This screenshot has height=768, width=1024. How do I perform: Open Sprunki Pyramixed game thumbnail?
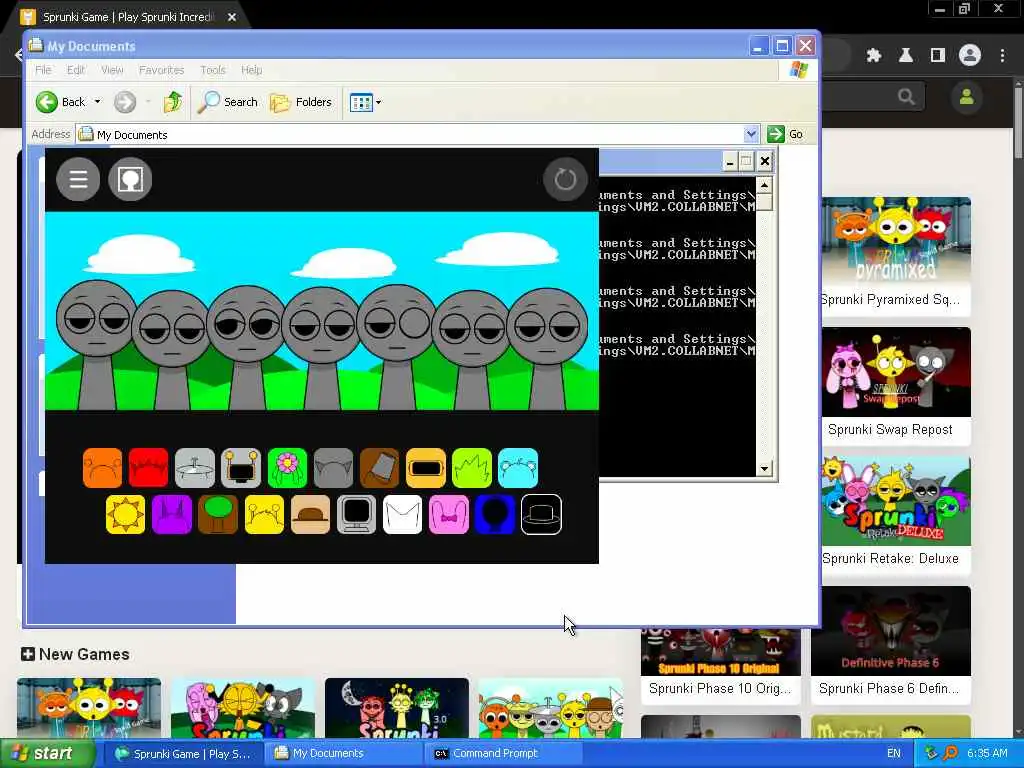point(896,241)
